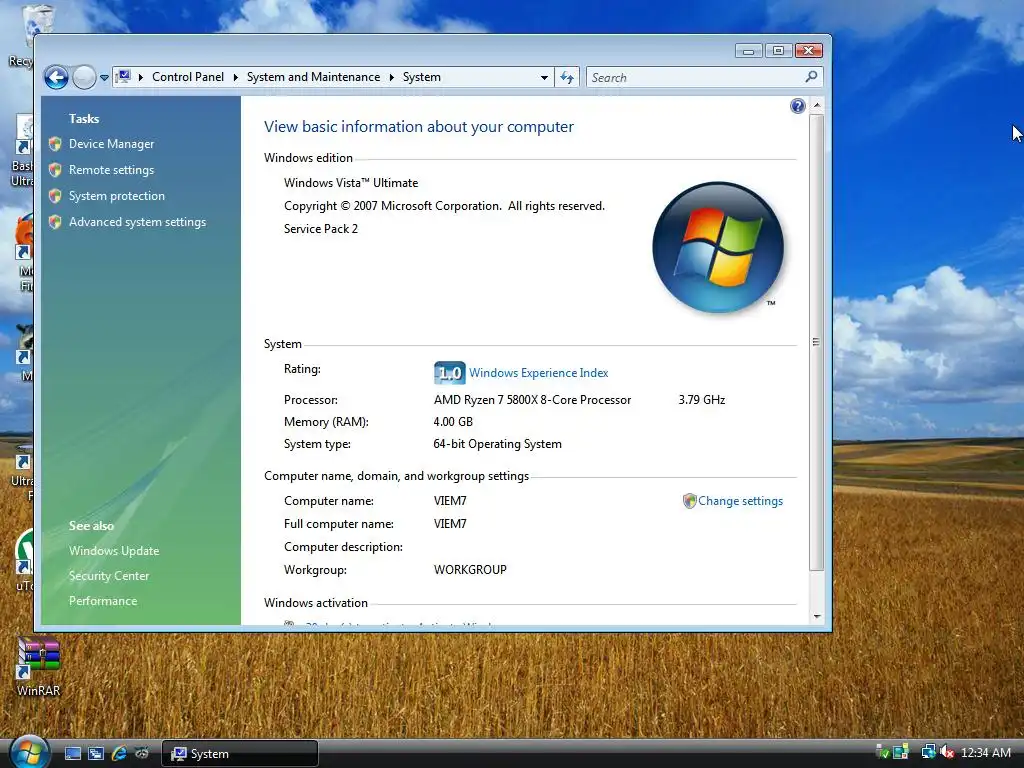Screen dimensions: 1024x768
Task: Click the network tray icon
Action: [x=928, y=752]
